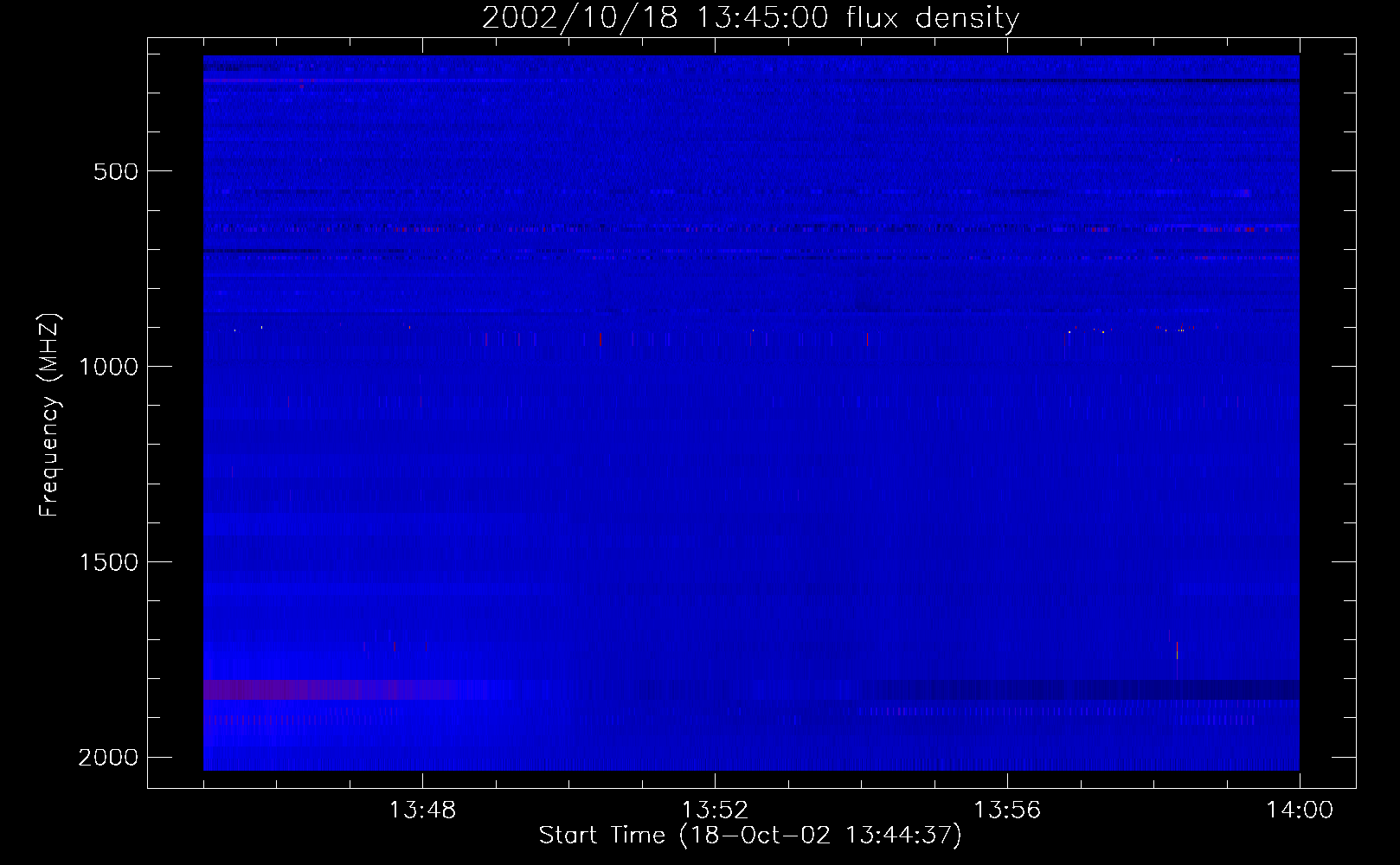
Task: Click the plot title '2002/10/18 13:45:00 flux density'
Action: pyautogui.click(x=750, y=17)
